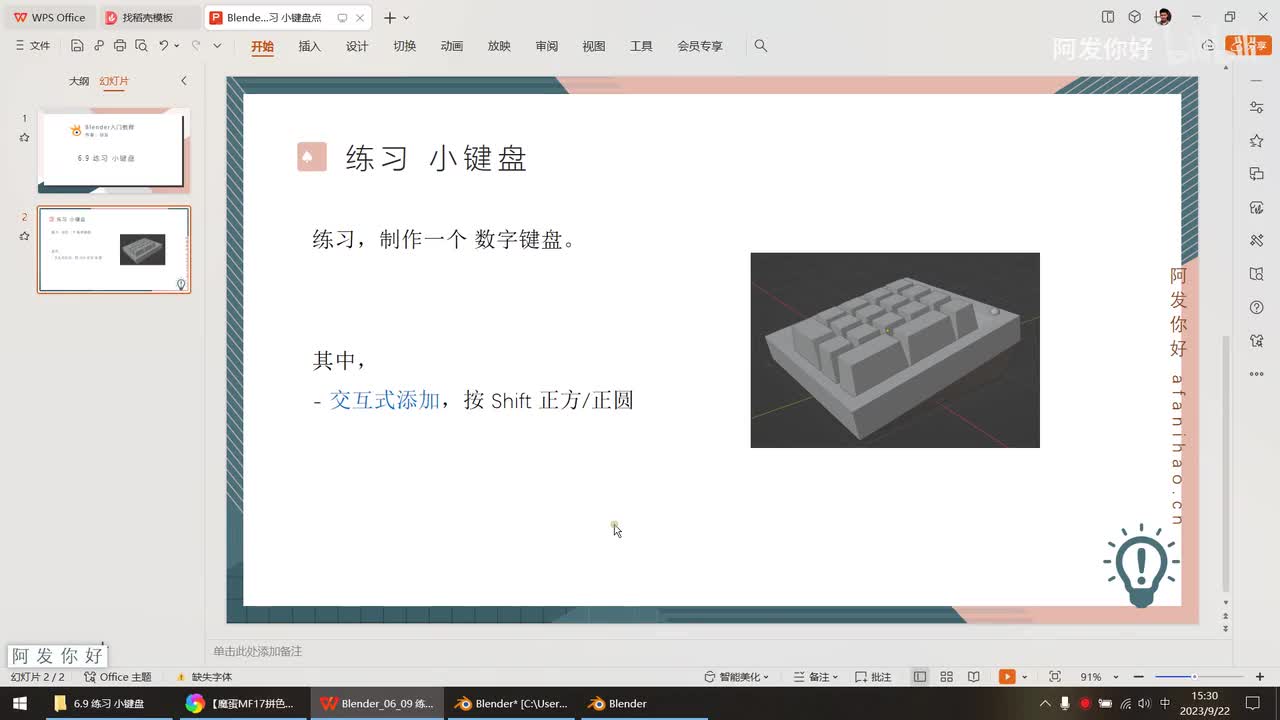Click the Undo arrow icon
Image resolution: width=1280 pixels, height=720 pixels.
(x=163, y=46)
